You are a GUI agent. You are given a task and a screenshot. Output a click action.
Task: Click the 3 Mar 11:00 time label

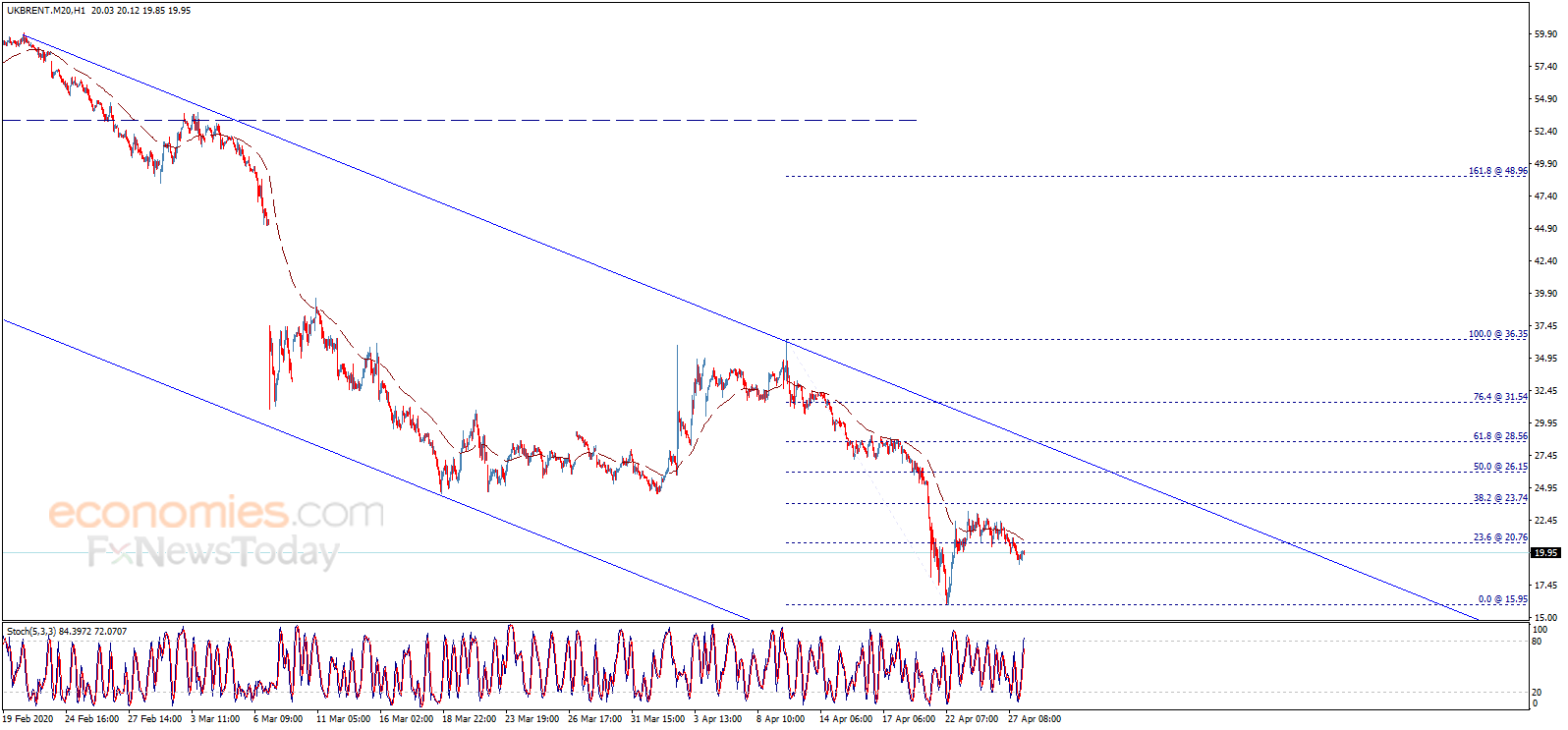[x=215, y=719]
